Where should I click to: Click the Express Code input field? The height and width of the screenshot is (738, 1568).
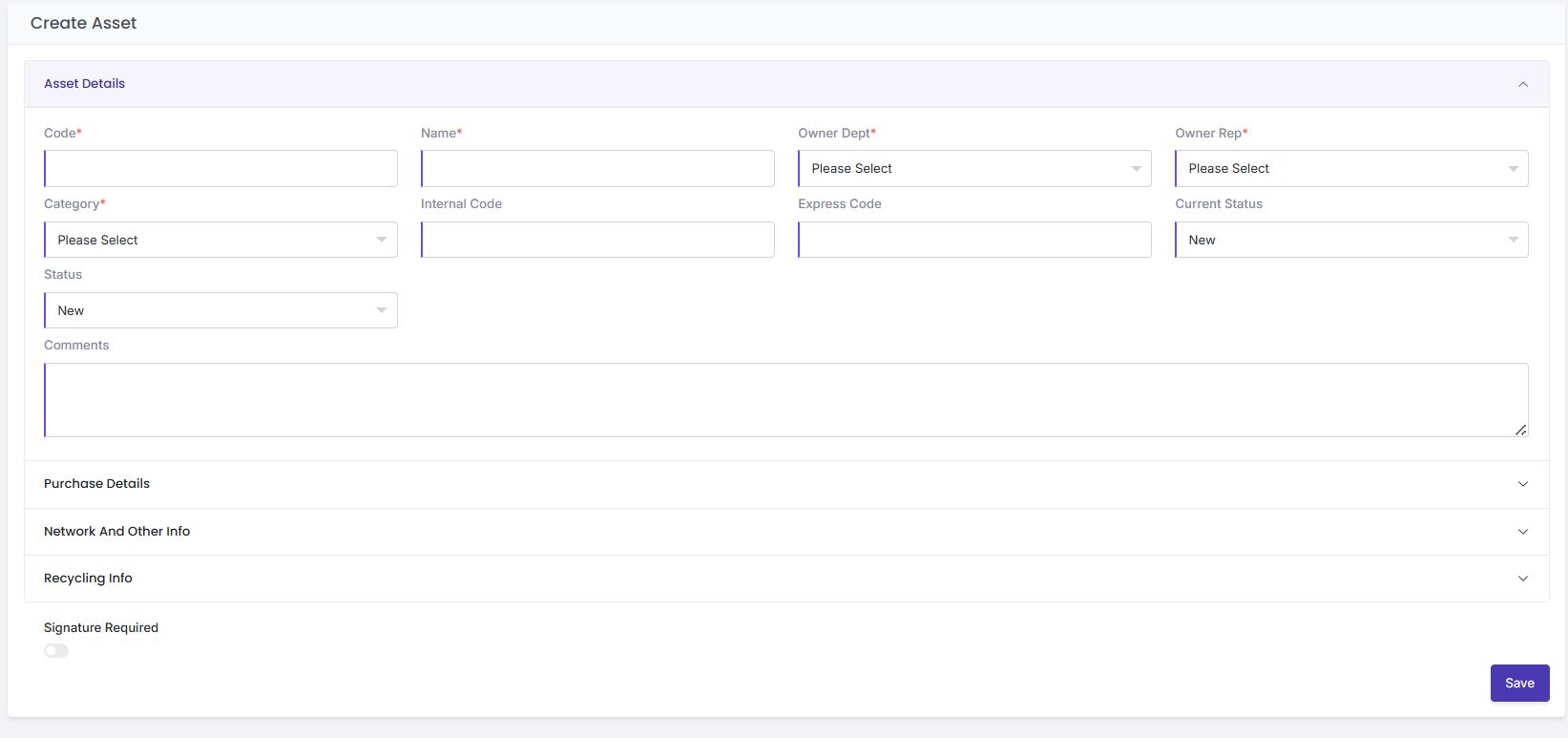pyautogui.click(x=974, y=240)
